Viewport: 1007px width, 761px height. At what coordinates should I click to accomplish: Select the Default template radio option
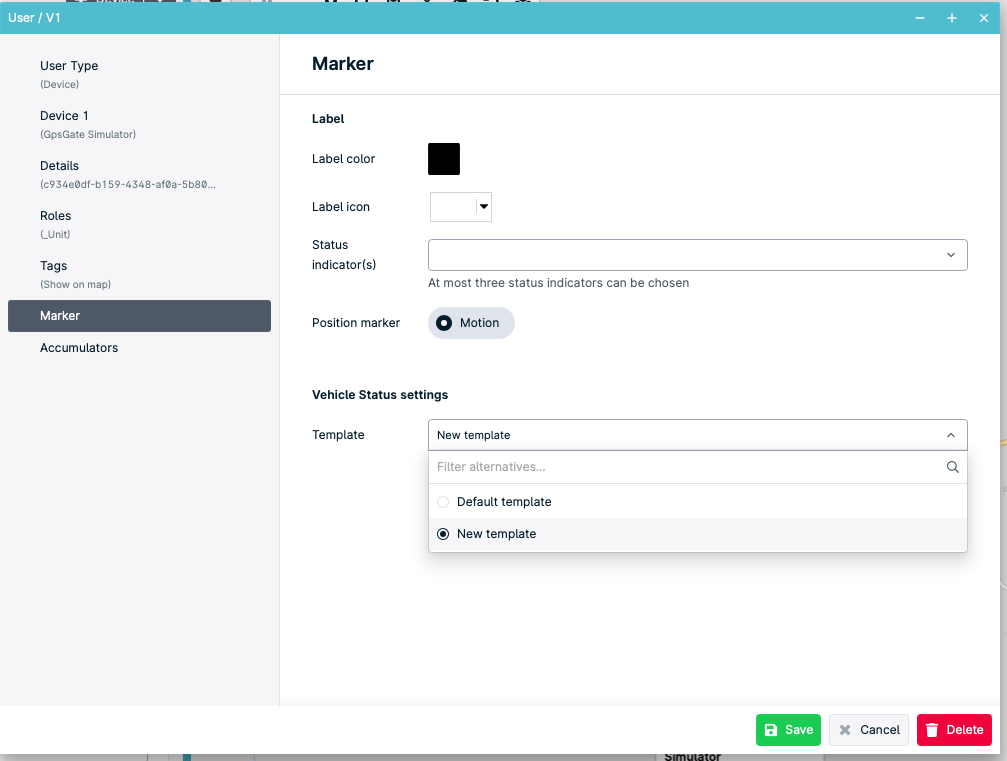pyautogui.click(x=697, y=502)
